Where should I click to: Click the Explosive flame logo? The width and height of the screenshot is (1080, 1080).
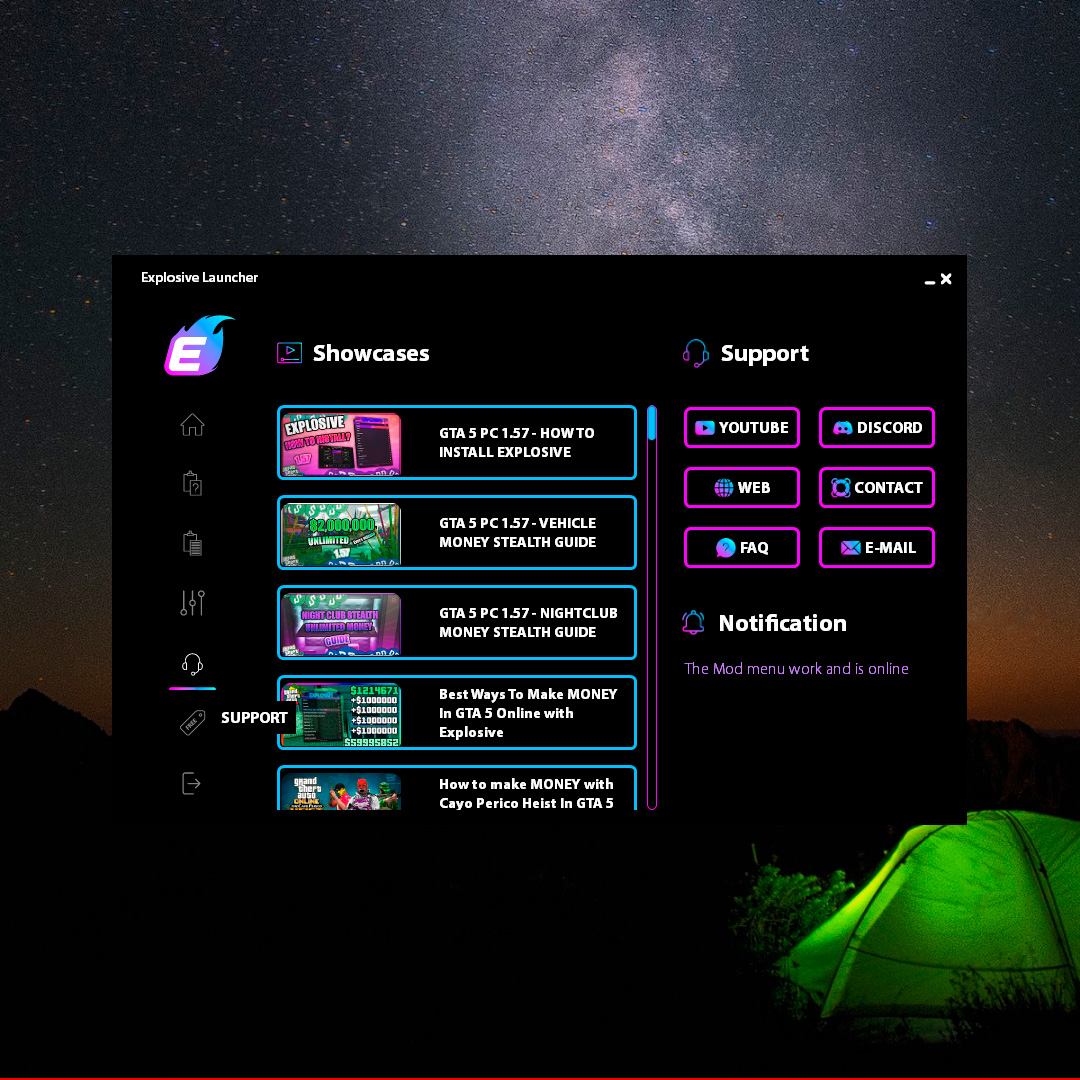[199, 346]
